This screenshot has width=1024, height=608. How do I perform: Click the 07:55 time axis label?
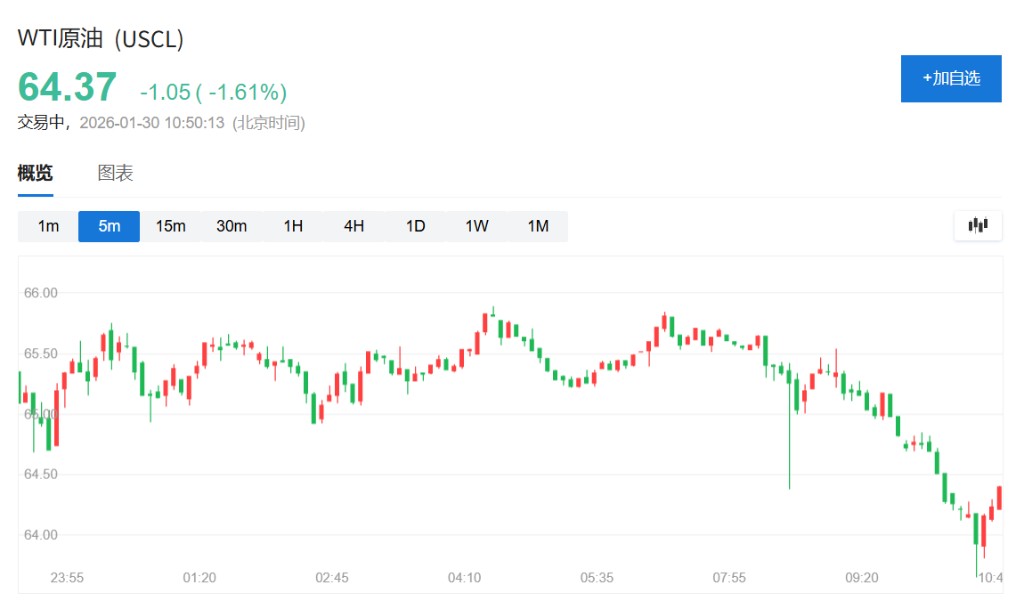pyautogui.click(x=729, y=578)
